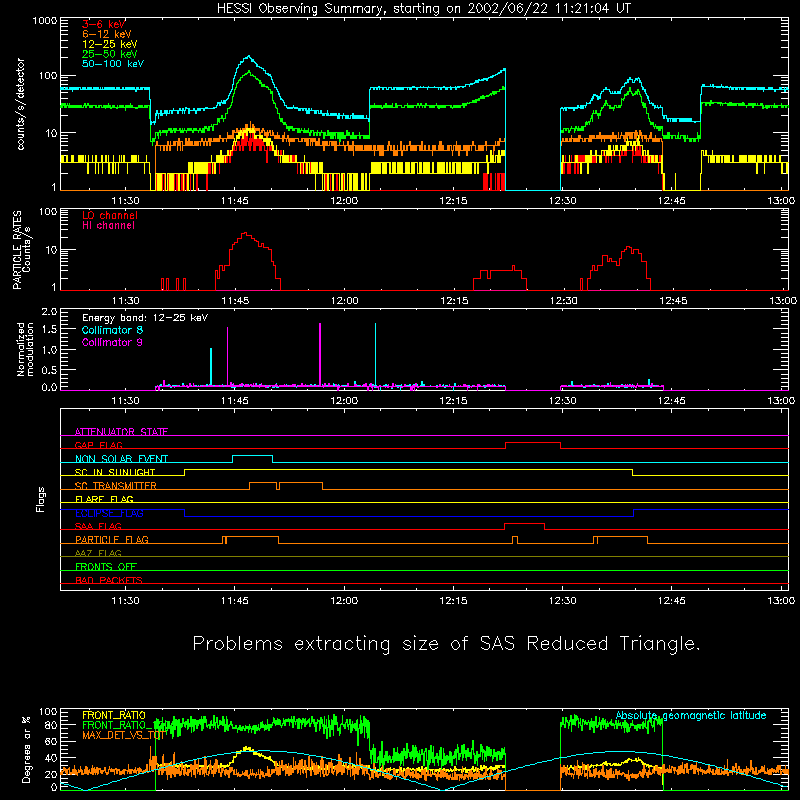Pick the cyan 50-100 keV legend label
This screenshot has height=800, width=800.
[112, 64]
